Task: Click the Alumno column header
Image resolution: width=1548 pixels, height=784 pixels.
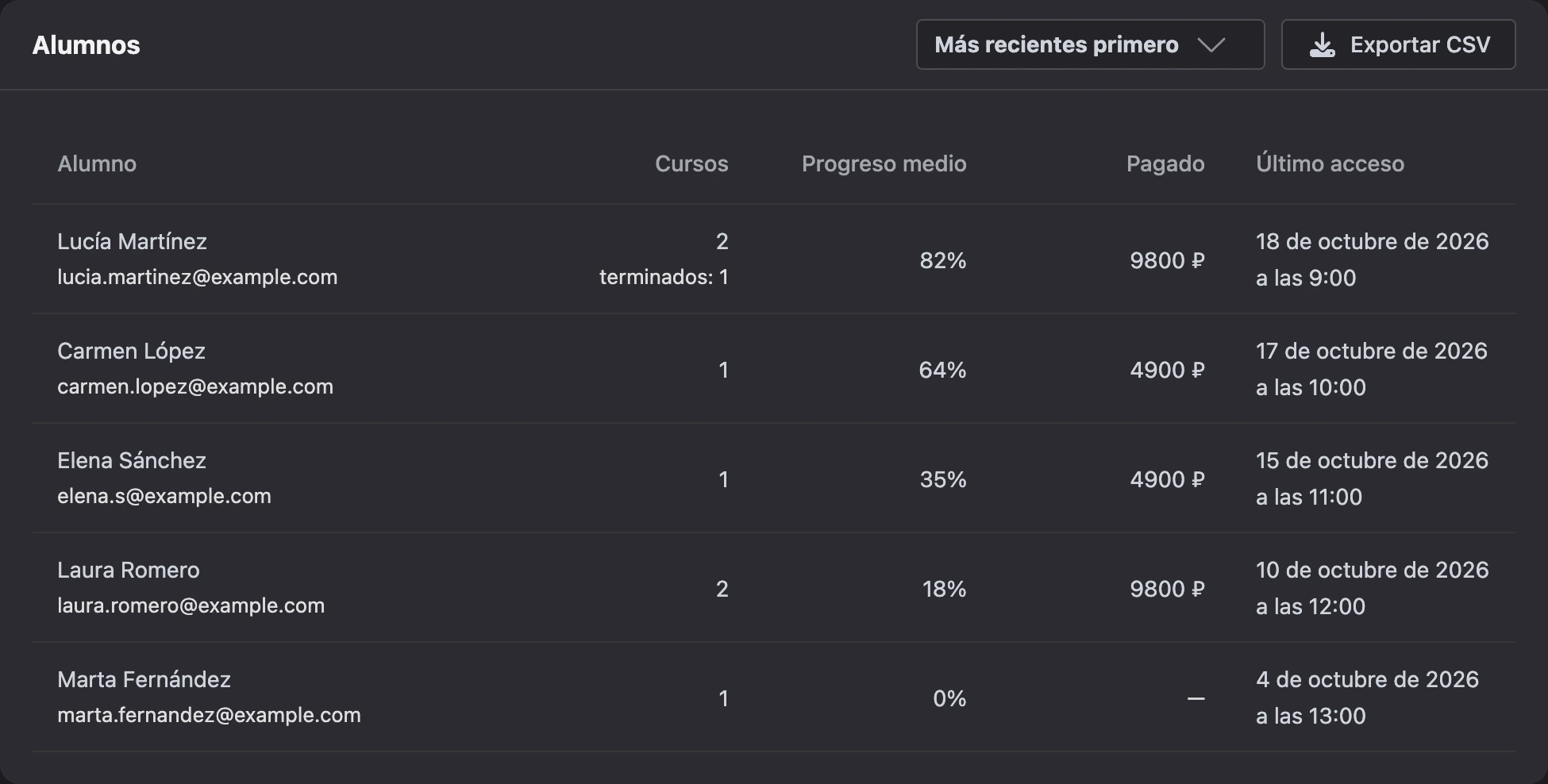Action: (x=97, y=163)
